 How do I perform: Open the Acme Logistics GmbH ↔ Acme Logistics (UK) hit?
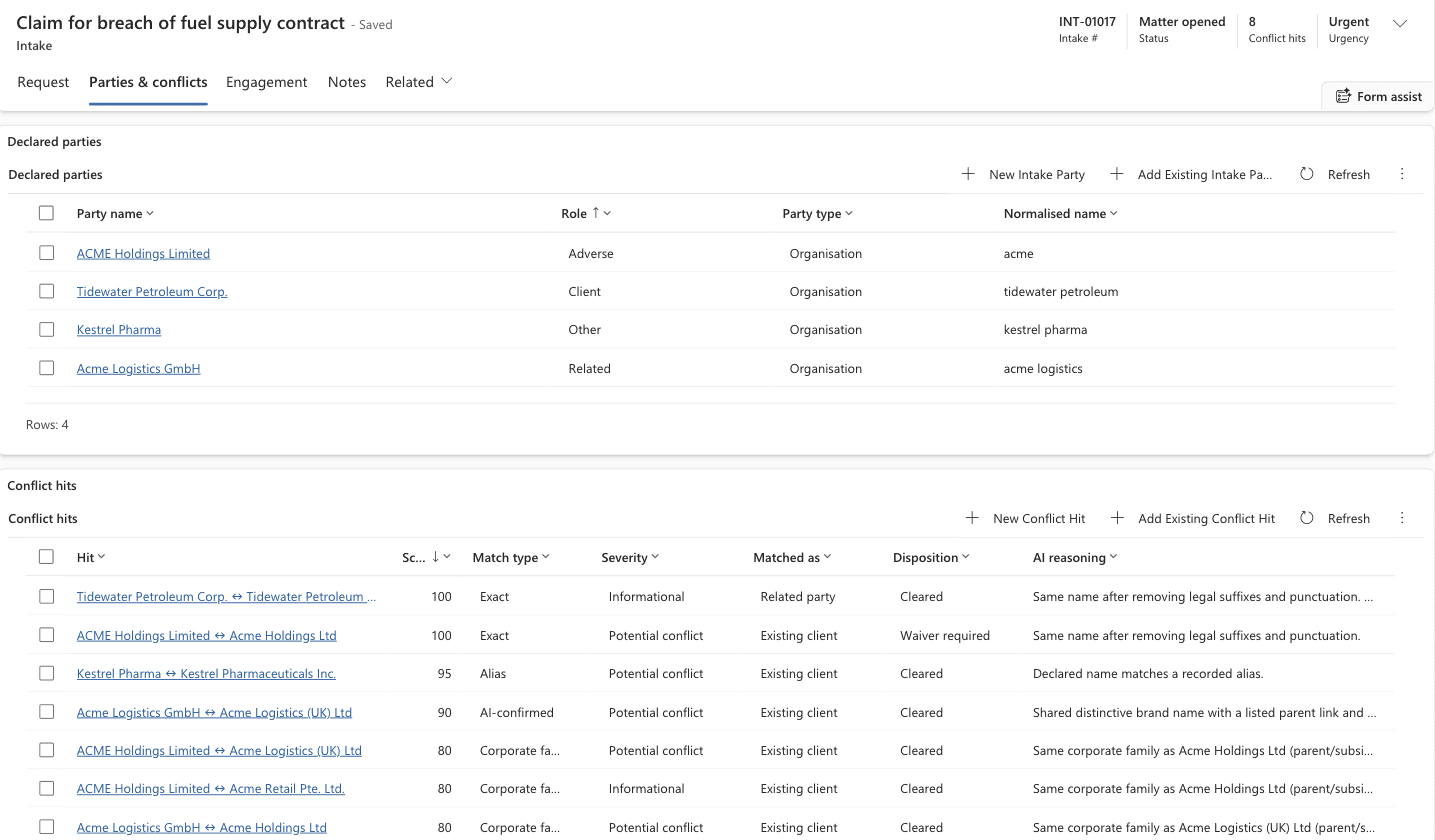[214, 712]
